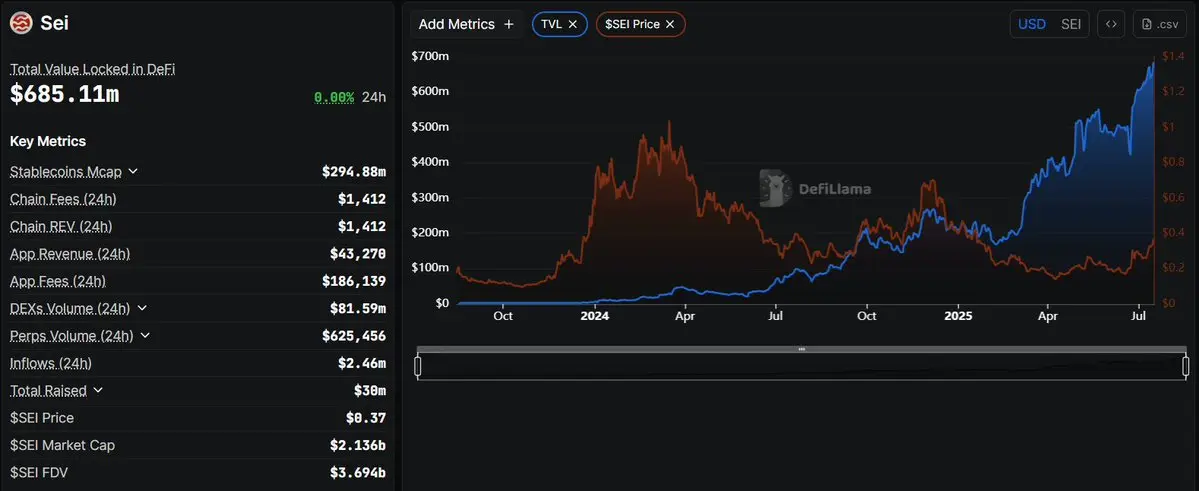Click the 0.00% 24h change value

[334, 97]
